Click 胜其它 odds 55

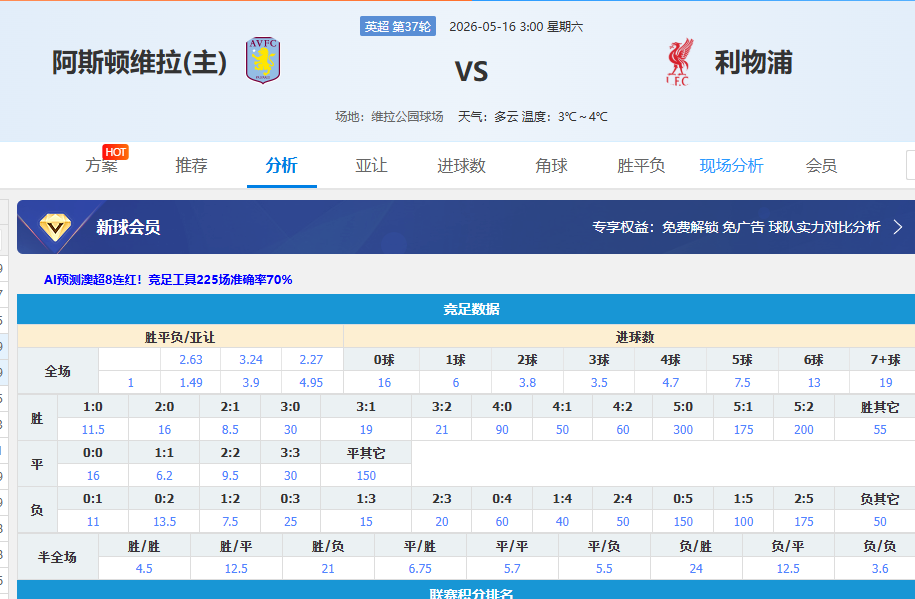coord(880,430)
